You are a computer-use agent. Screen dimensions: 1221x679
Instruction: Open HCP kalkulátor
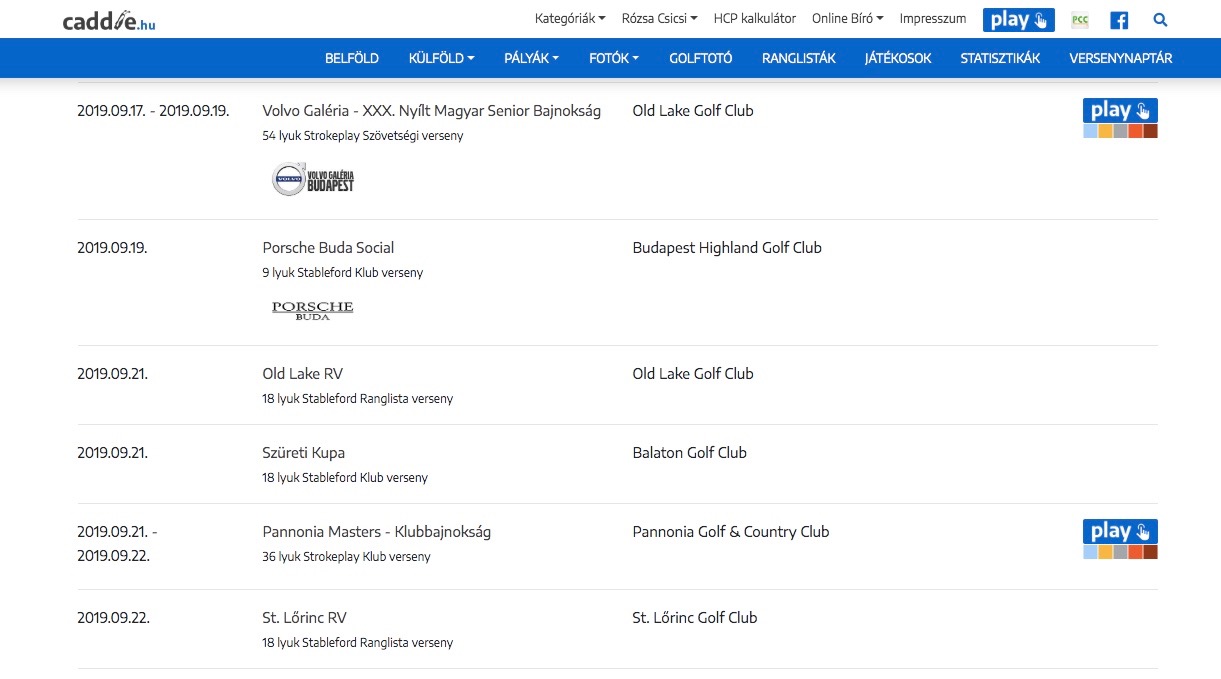[755, 19]
